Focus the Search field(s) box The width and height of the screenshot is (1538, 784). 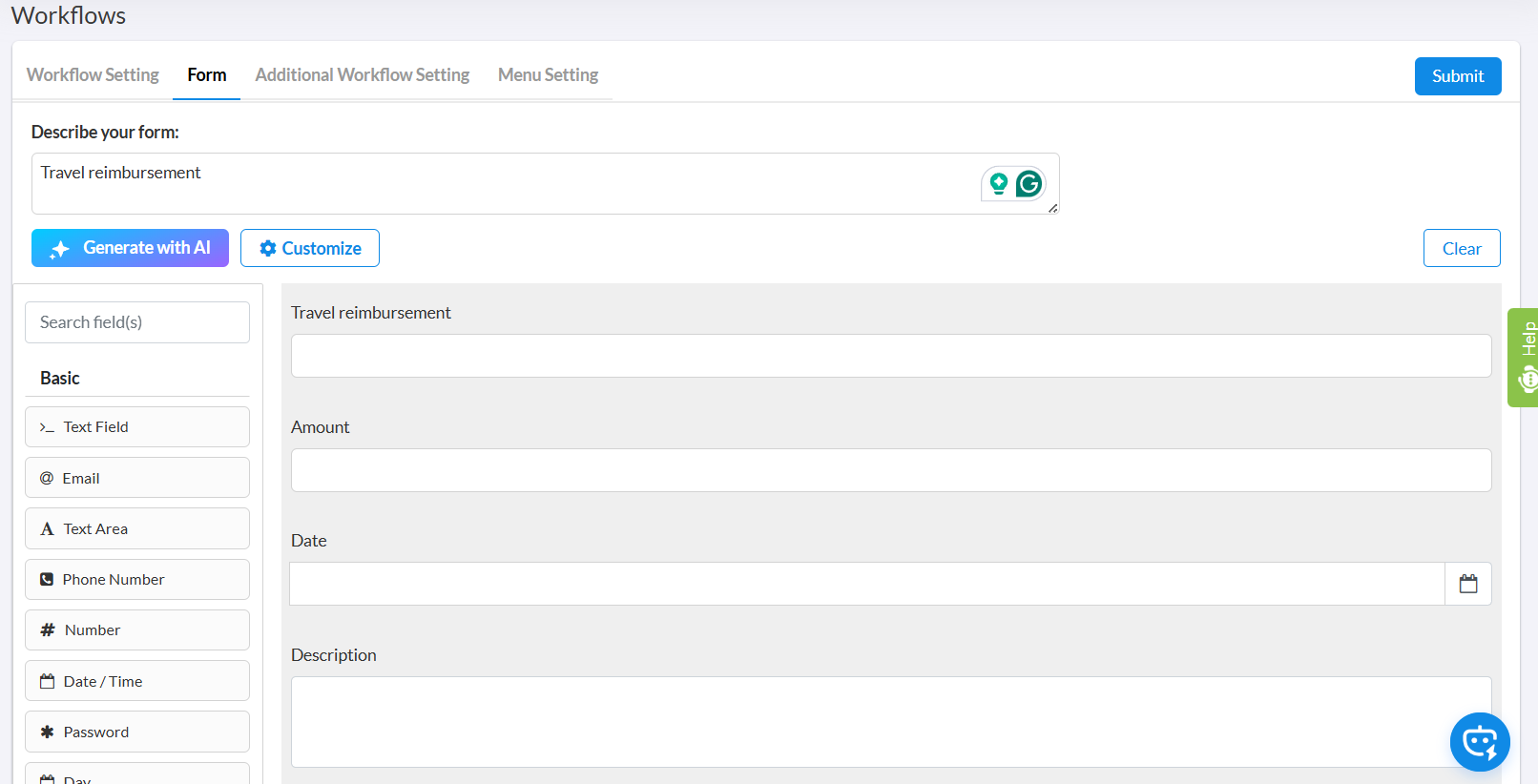[137, 322]
